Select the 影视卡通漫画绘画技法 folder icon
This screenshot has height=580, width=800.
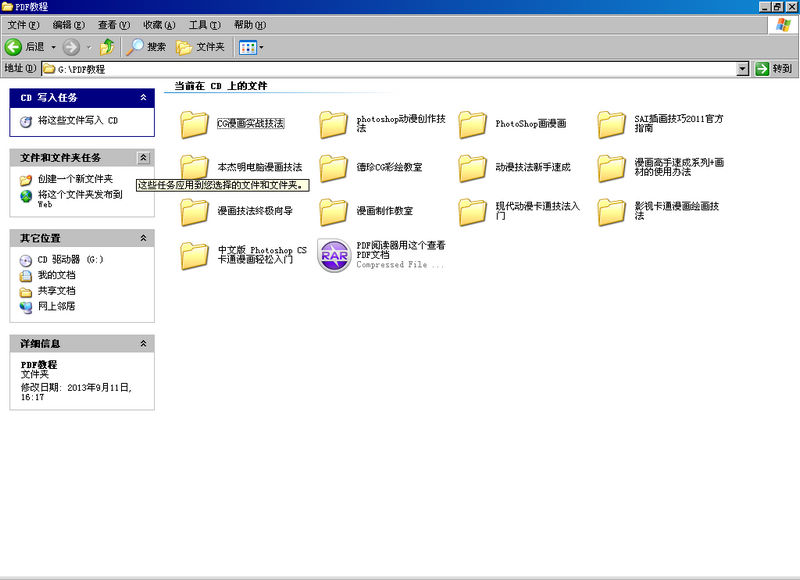click(612, 211)
